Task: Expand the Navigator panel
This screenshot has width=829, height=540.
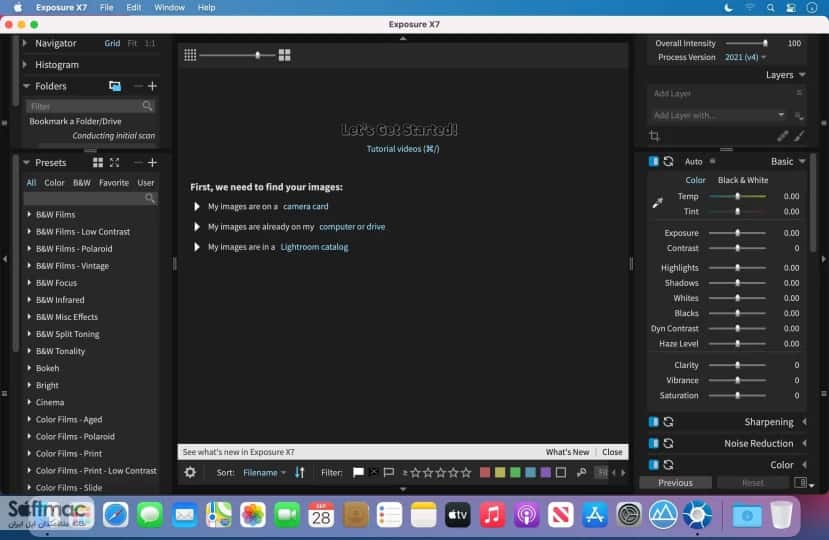Action: point(25,43)
